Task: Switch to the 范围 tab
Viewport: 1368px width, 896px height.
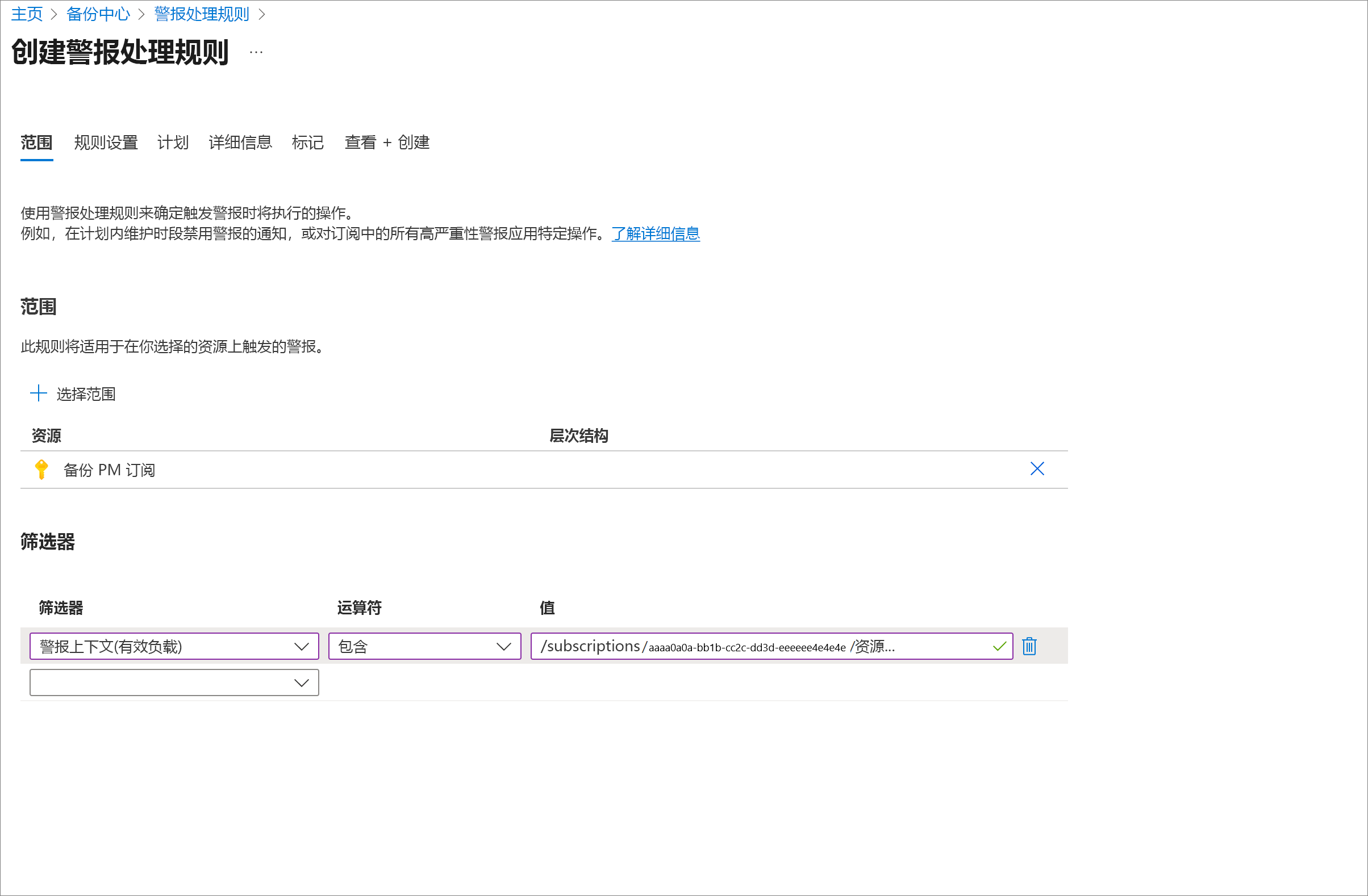Action: click(36, 142)
